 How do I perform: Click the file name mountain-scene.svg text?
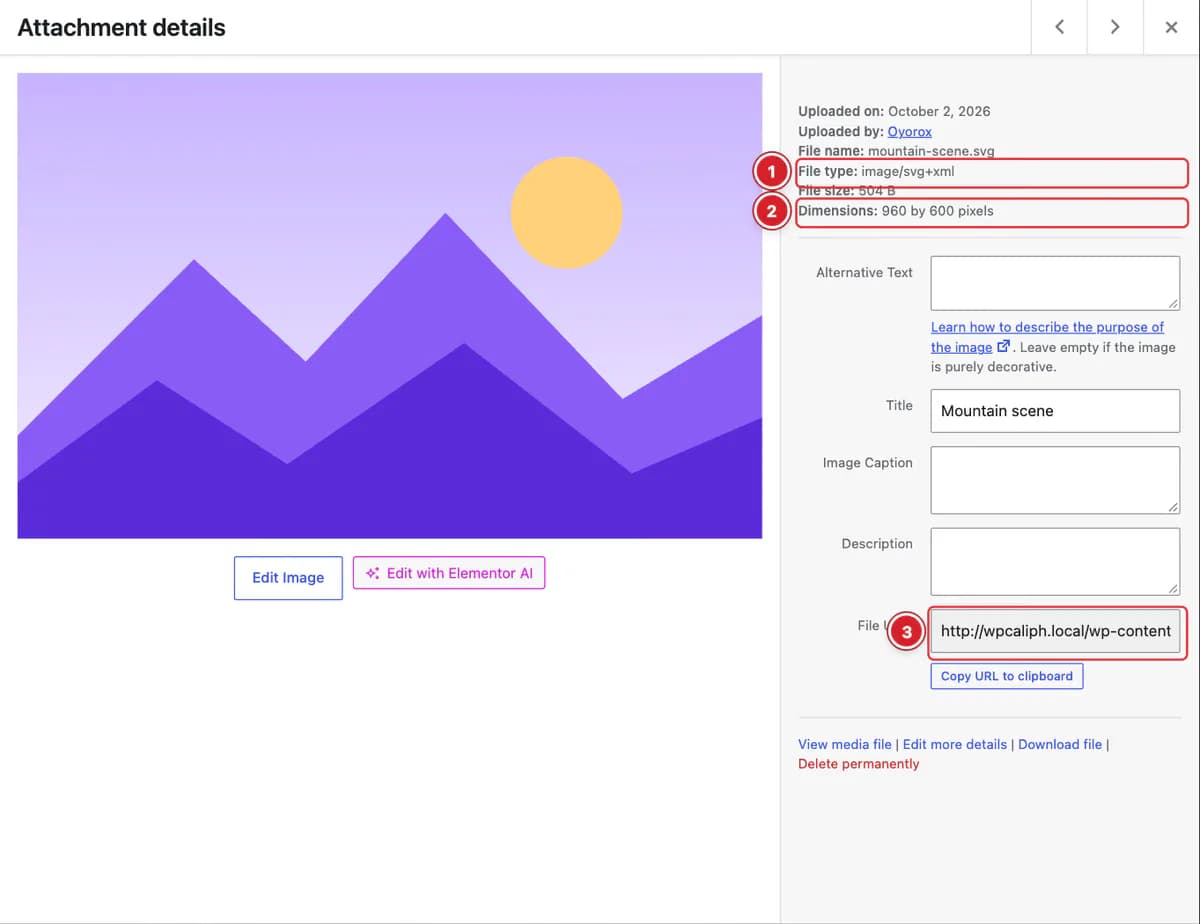pos(931,151)
